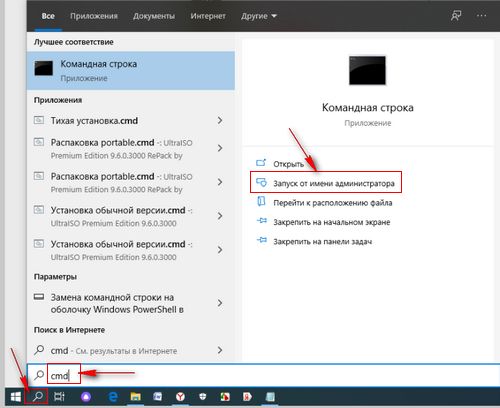The height and width of the screenshot is (408, 500).
Task: Switch to the Все tab
Action: (48, 16)
